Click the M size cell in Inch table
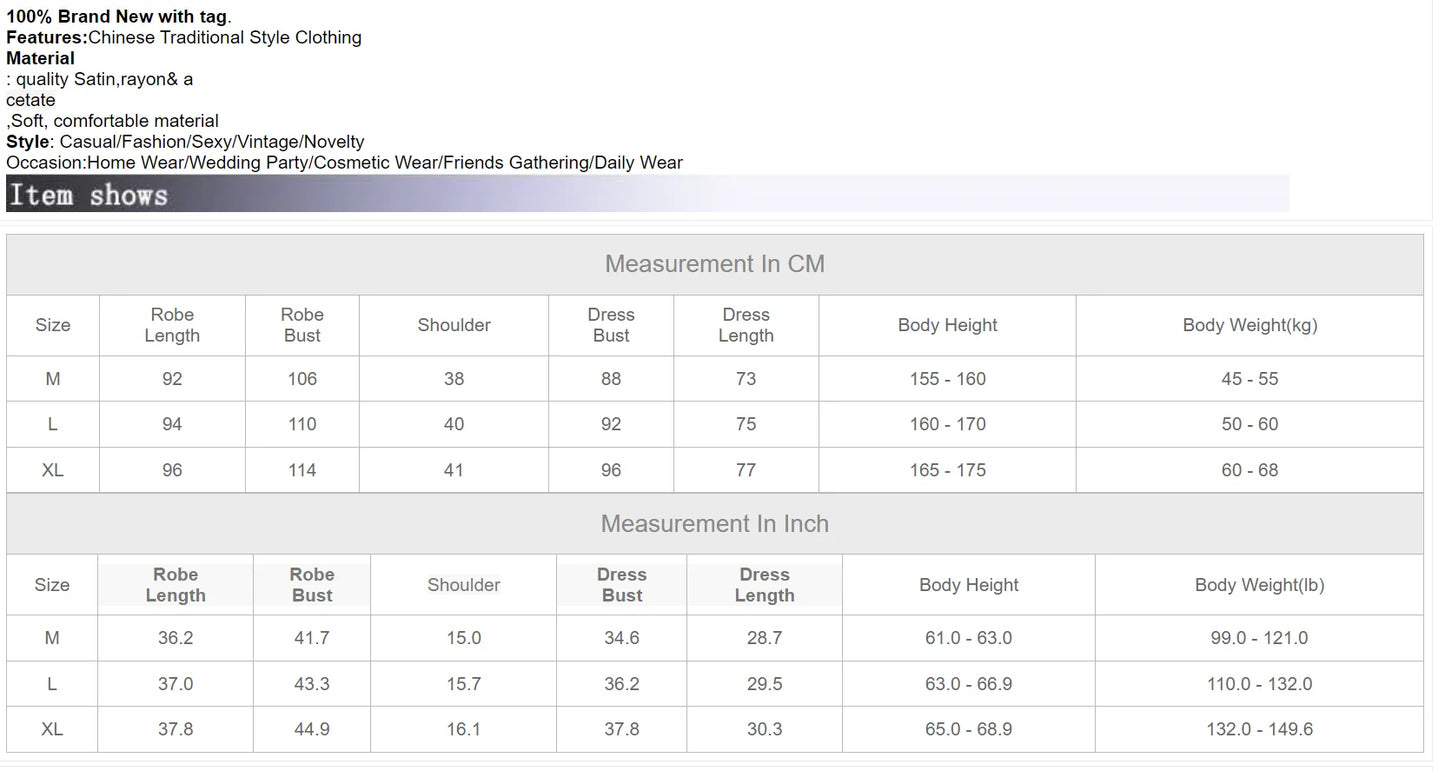 click(52, 638)
